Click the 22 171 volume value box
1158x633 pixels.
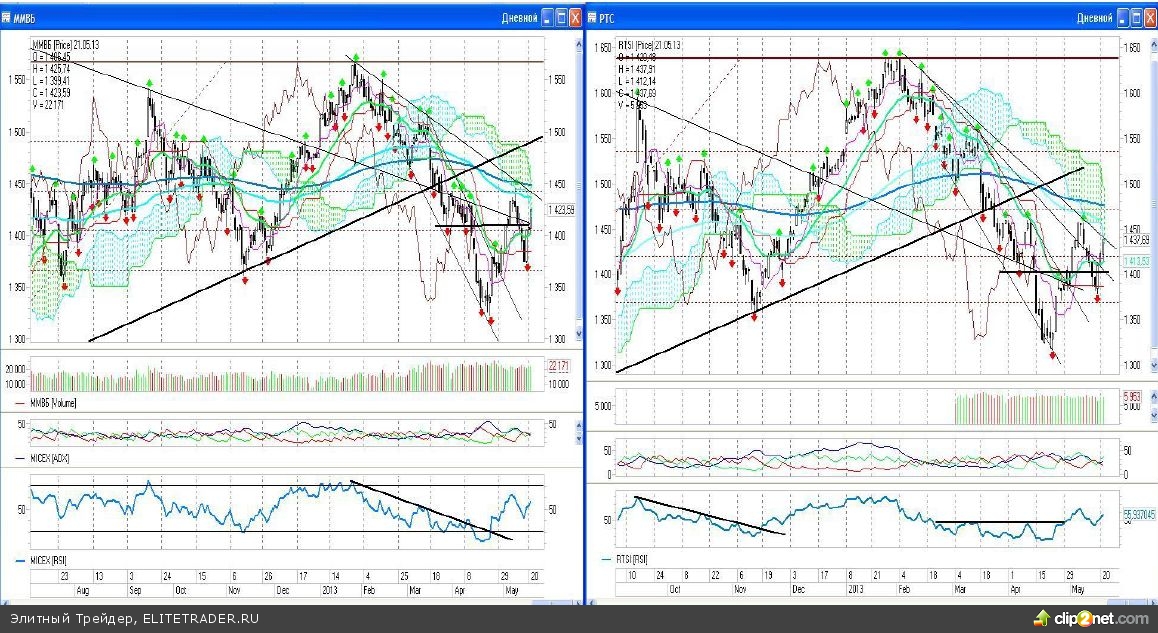pos(557,365)
